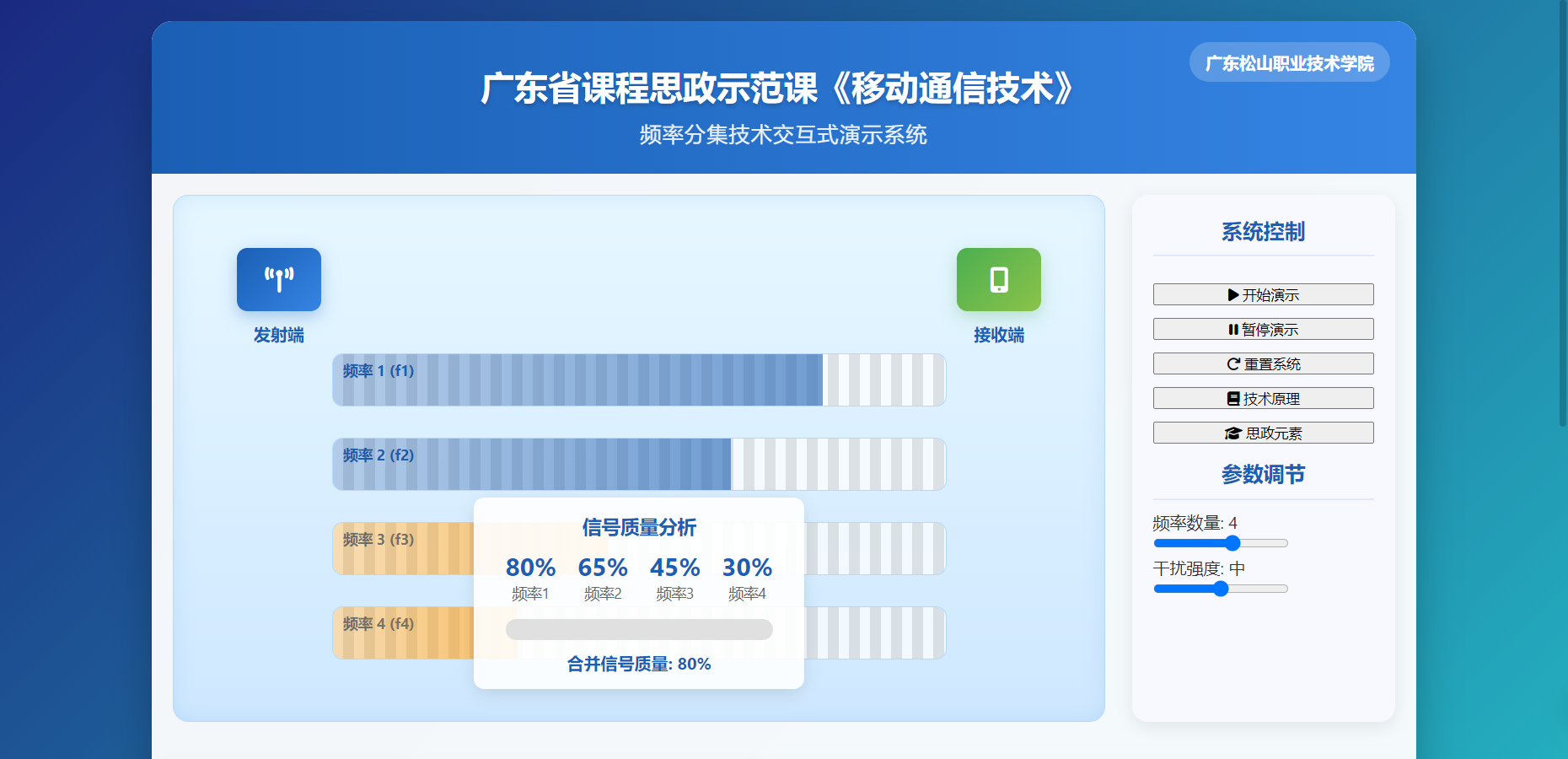Viewport: 1568px width, 759px height.
Task: Click the pause icon on 暂停演示
Action: [x=1233, y=330]
